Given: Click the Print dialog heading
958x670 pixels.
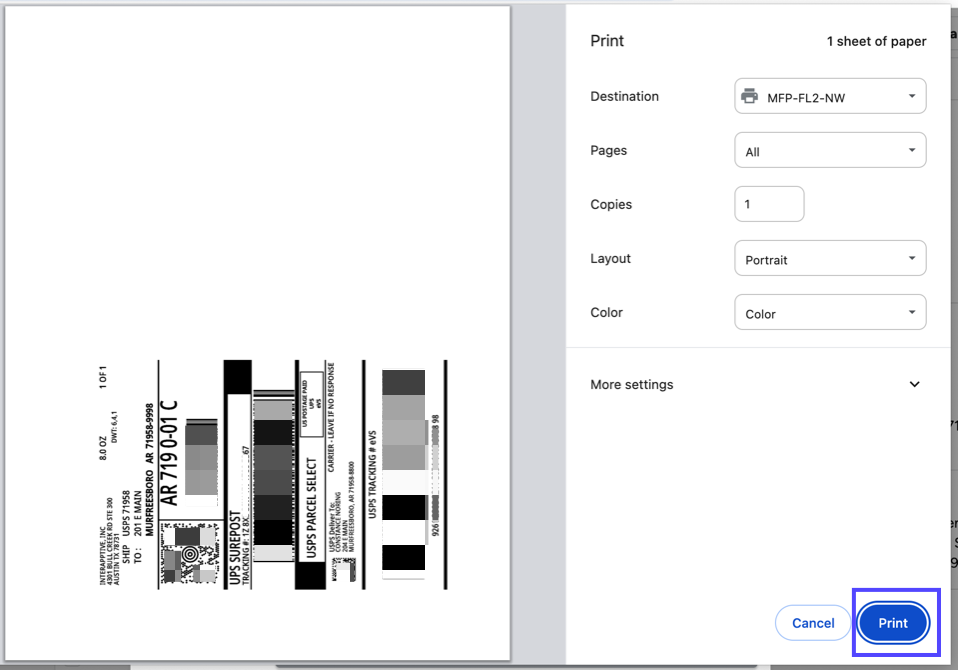Looking at the screenshot, I should coord(607,41).
